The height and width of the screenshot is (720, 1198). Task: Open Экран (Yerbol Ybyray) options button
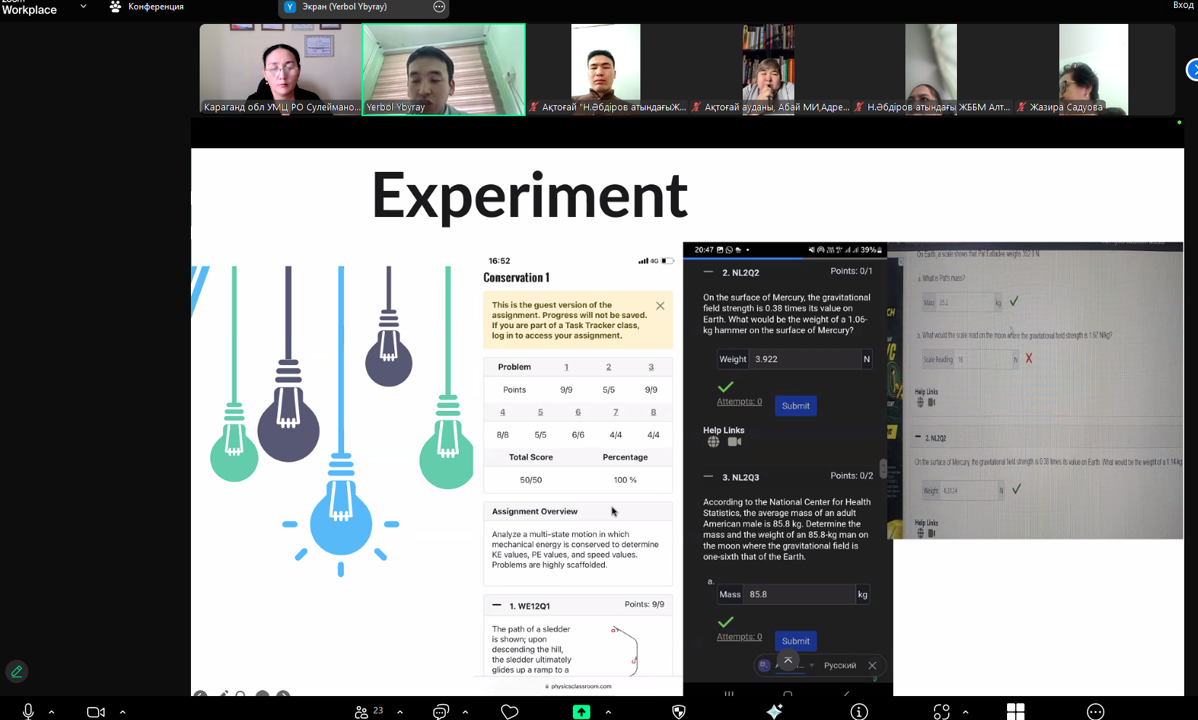439,7
